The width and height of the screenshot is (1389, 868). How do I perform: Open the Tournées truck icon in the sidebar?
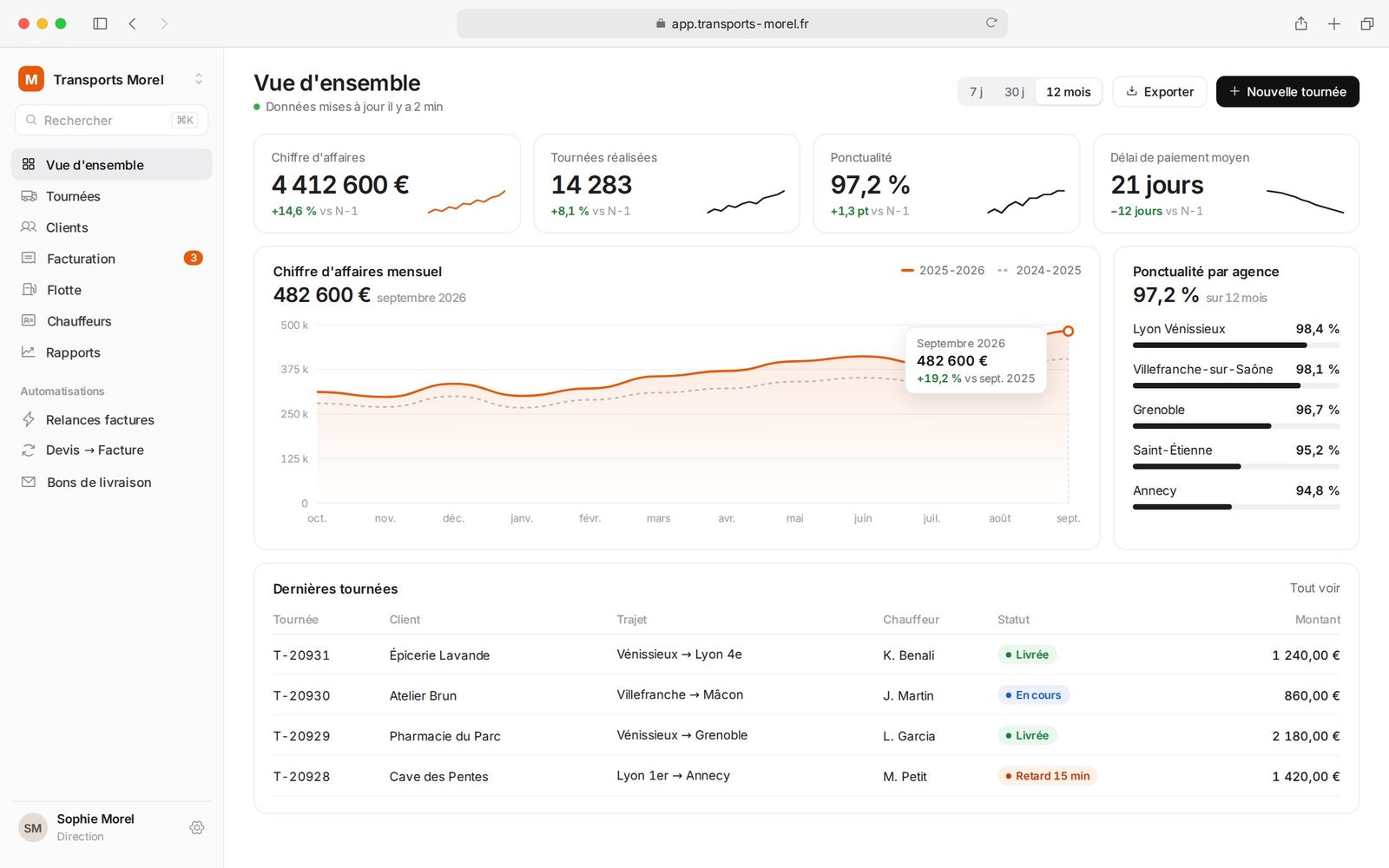point(29,196)
